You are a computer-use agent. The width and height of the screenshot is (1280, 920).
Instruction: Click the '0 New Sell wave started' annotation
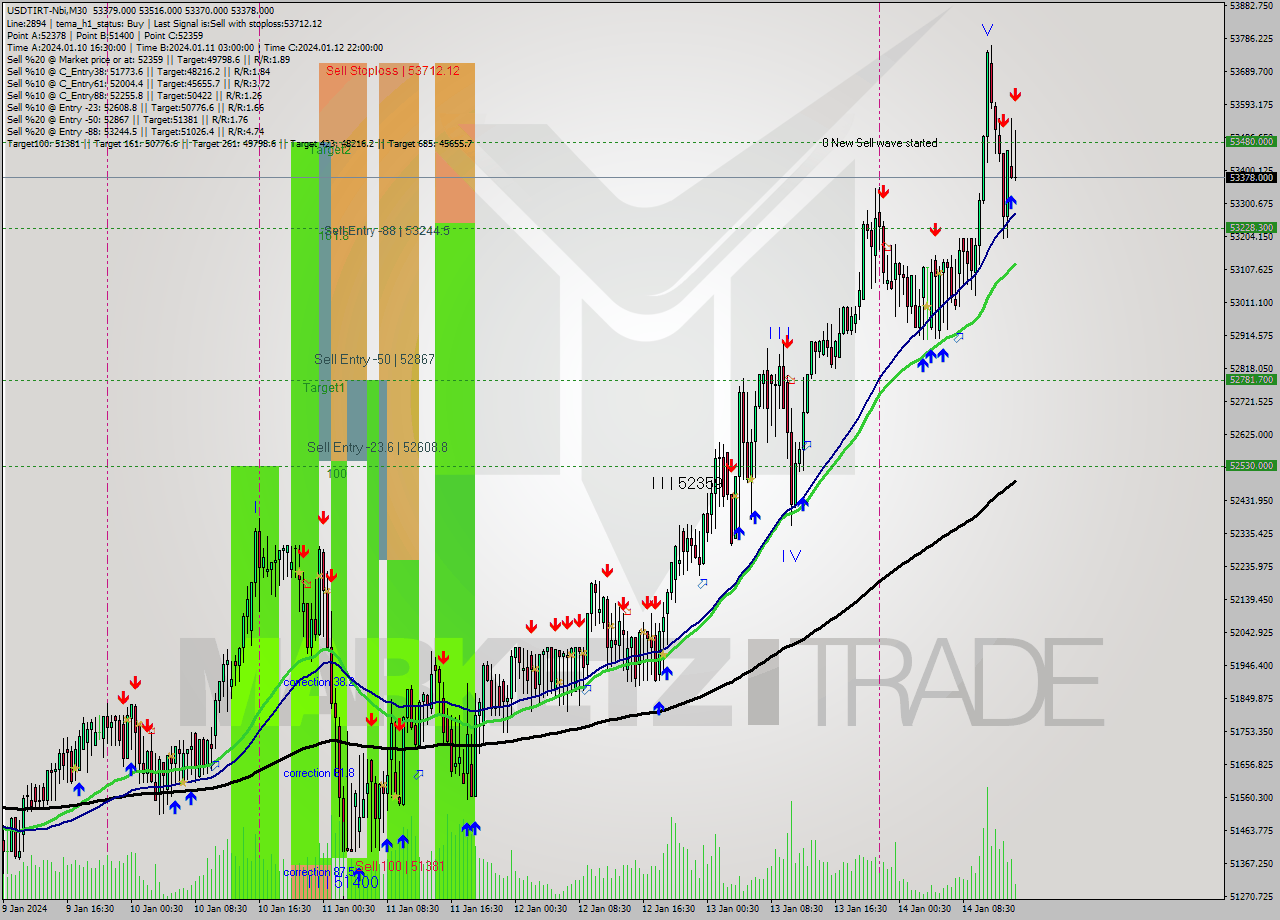[x=880, y=143]
